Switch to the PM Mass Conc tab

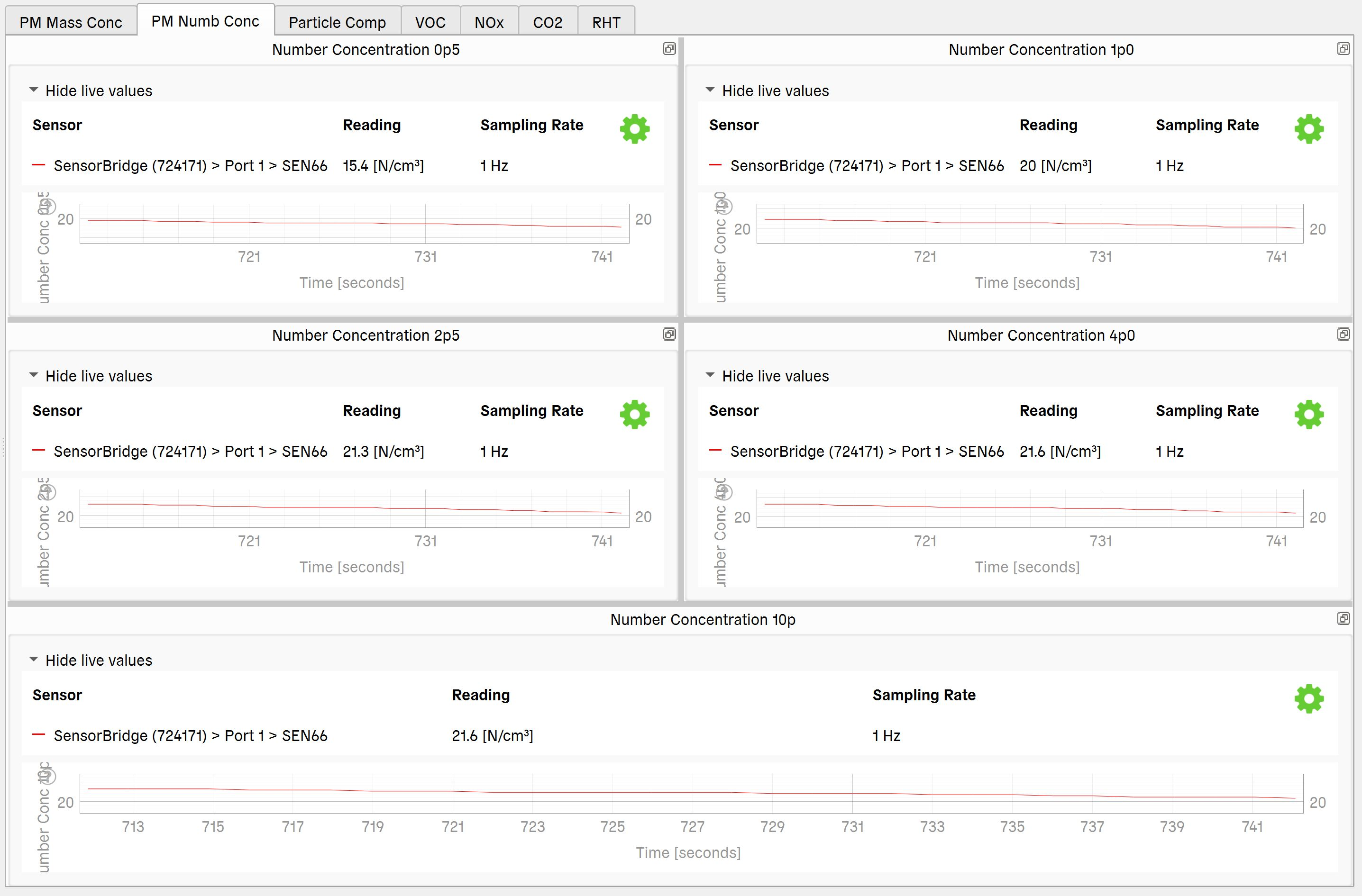click(x=71, y=22)
